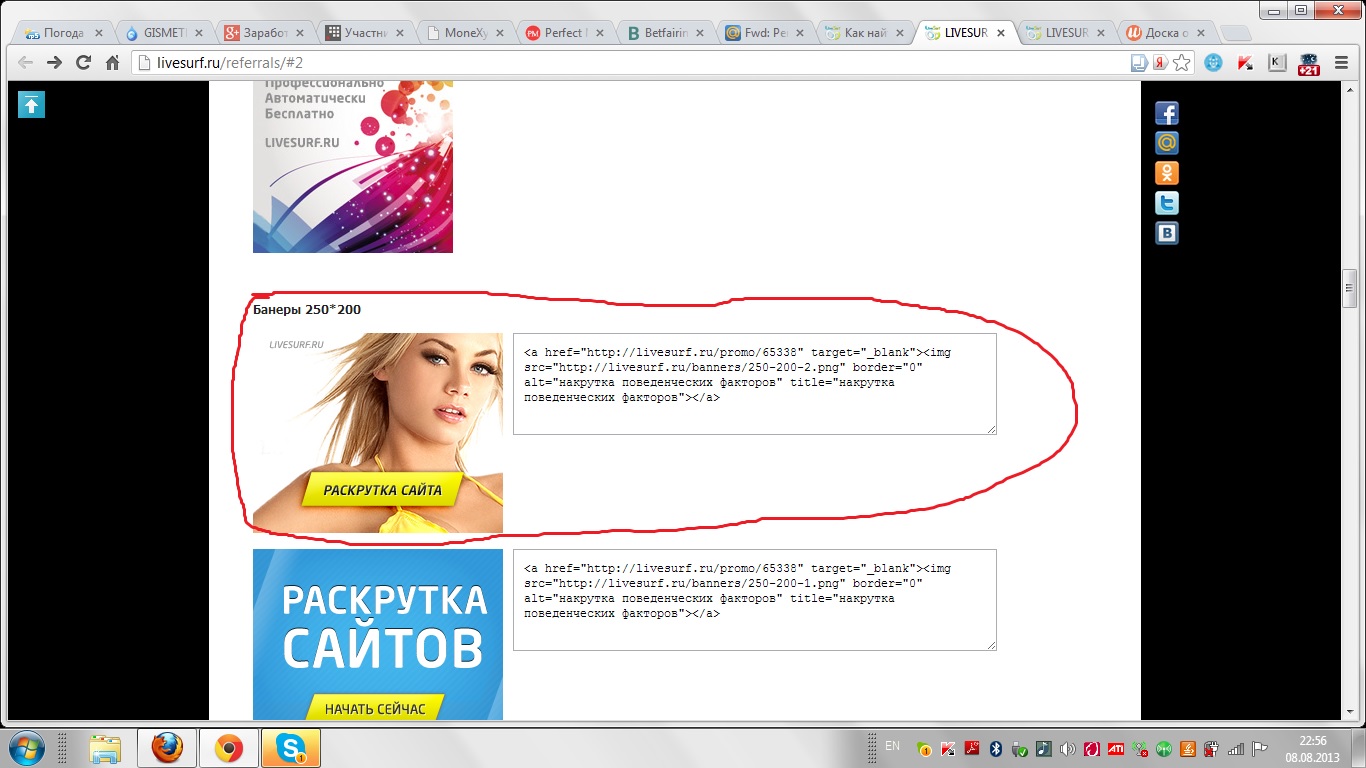
Task: Share page via Mail.ru @ icon
Action: coord(1166,143)
